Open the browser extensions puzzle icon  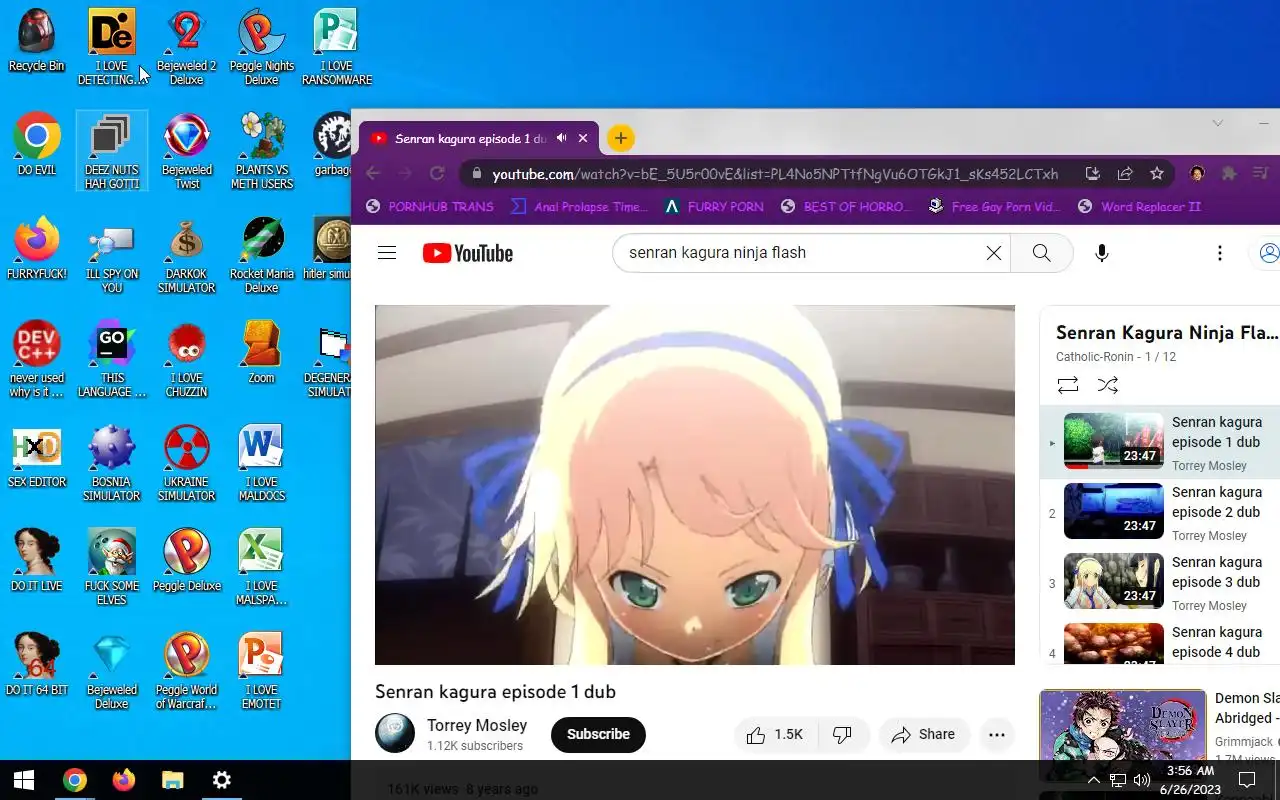tap(1229, 173)
